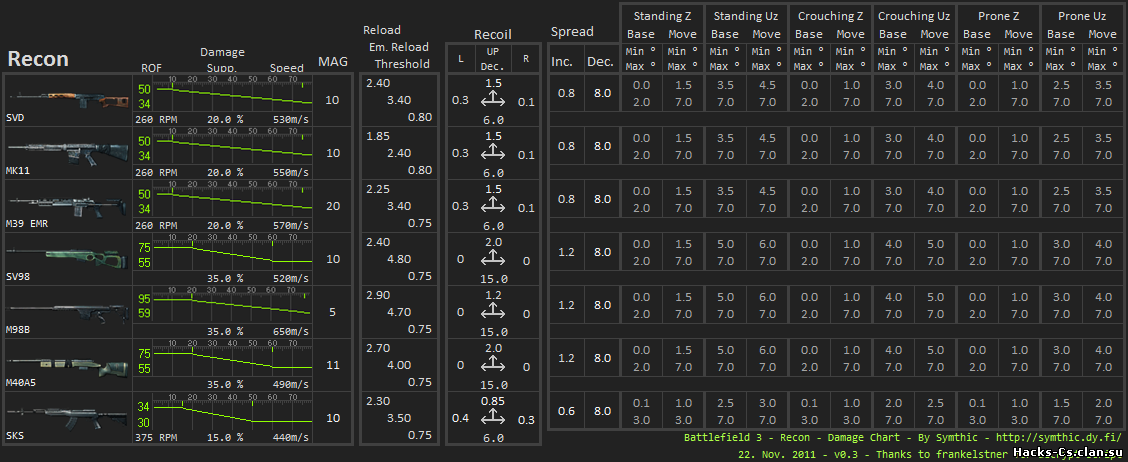Click the SKS rifle image

coord(68,416)
